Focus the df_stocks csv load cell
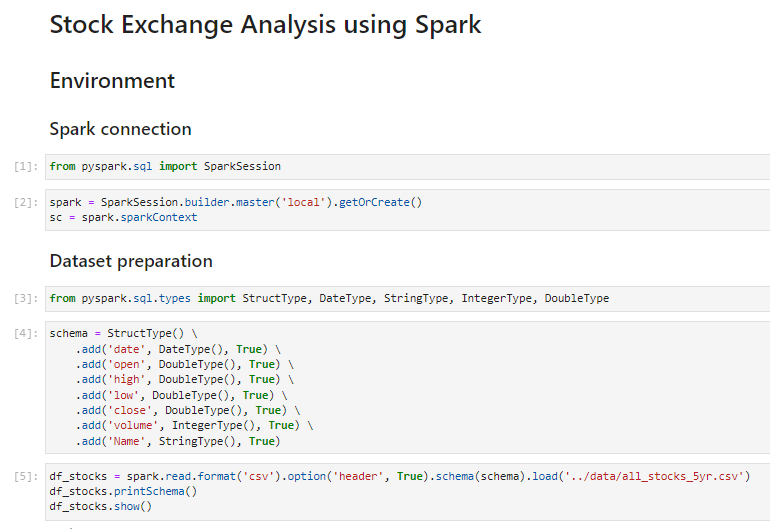This screenshot has height=529, width=770. coord(408,492)
